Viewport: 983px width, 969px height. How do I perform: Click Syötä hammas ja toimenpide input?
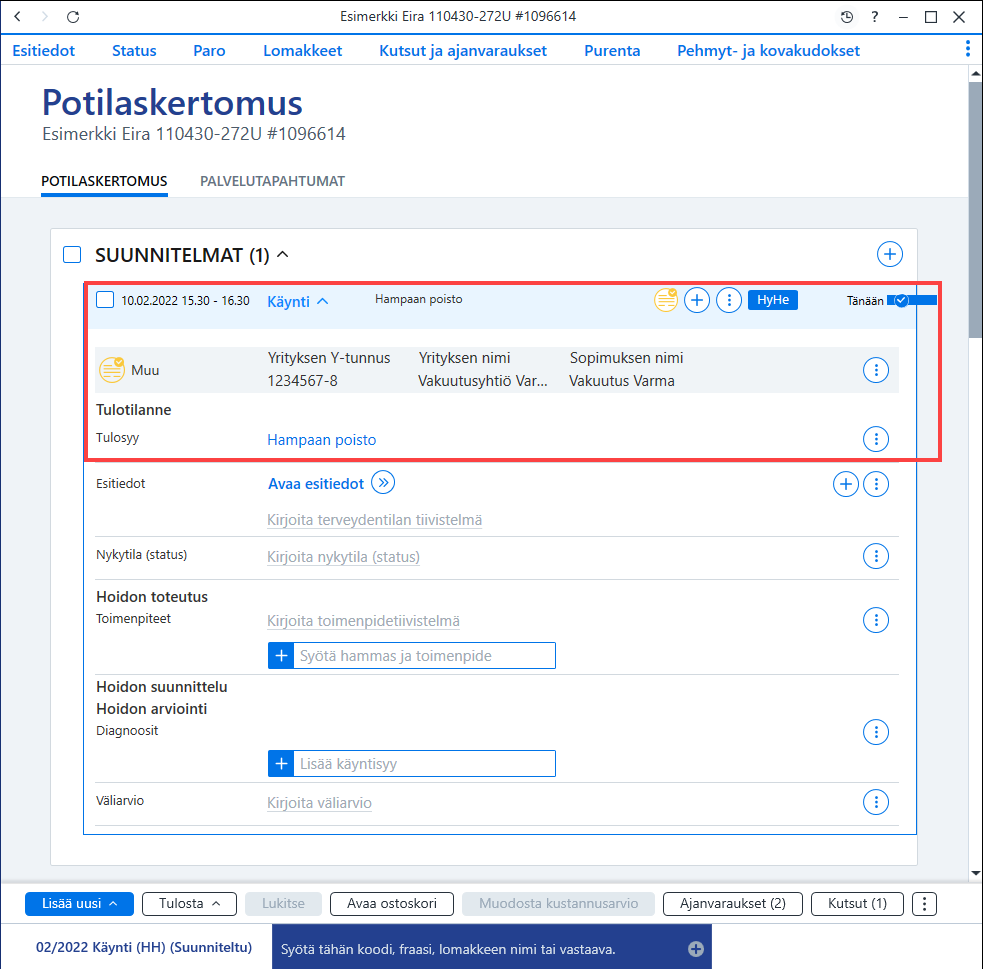pos(424,656)
